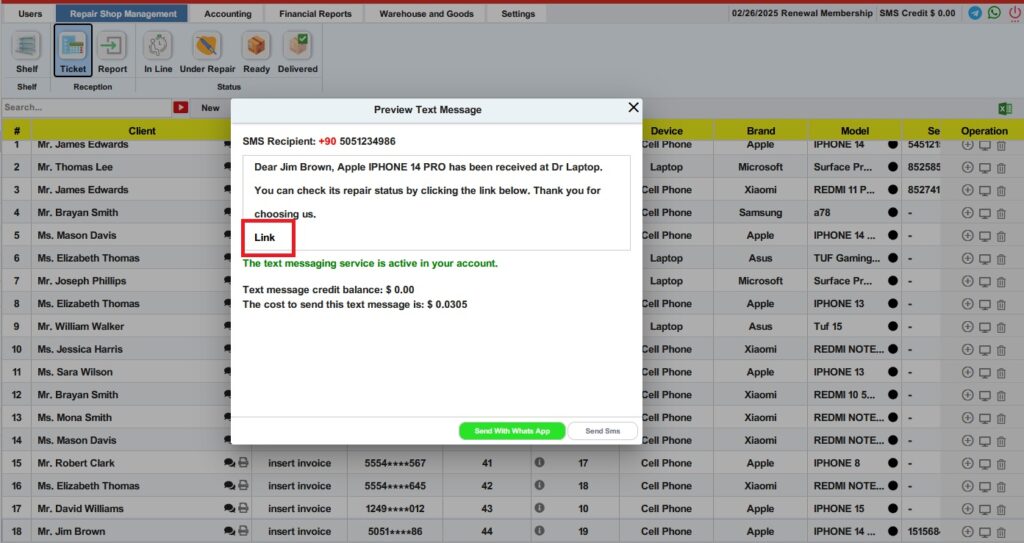Viewport: 1024px width, 543px height.
Task: Close the Preview Text Message dialog
Action: (633, 107)
